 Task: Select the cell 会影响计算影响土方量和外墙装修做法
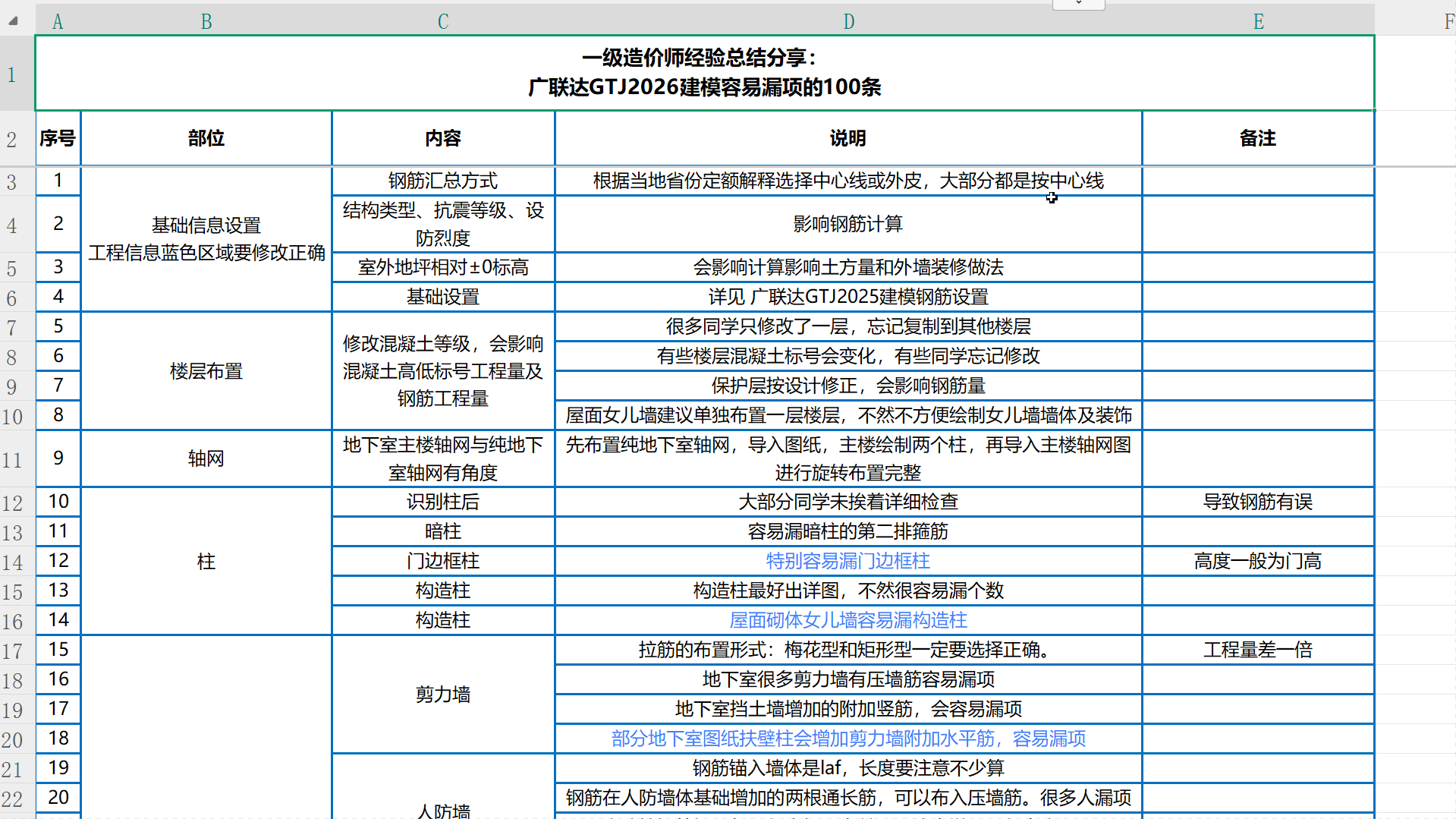(x=848, y=267)
